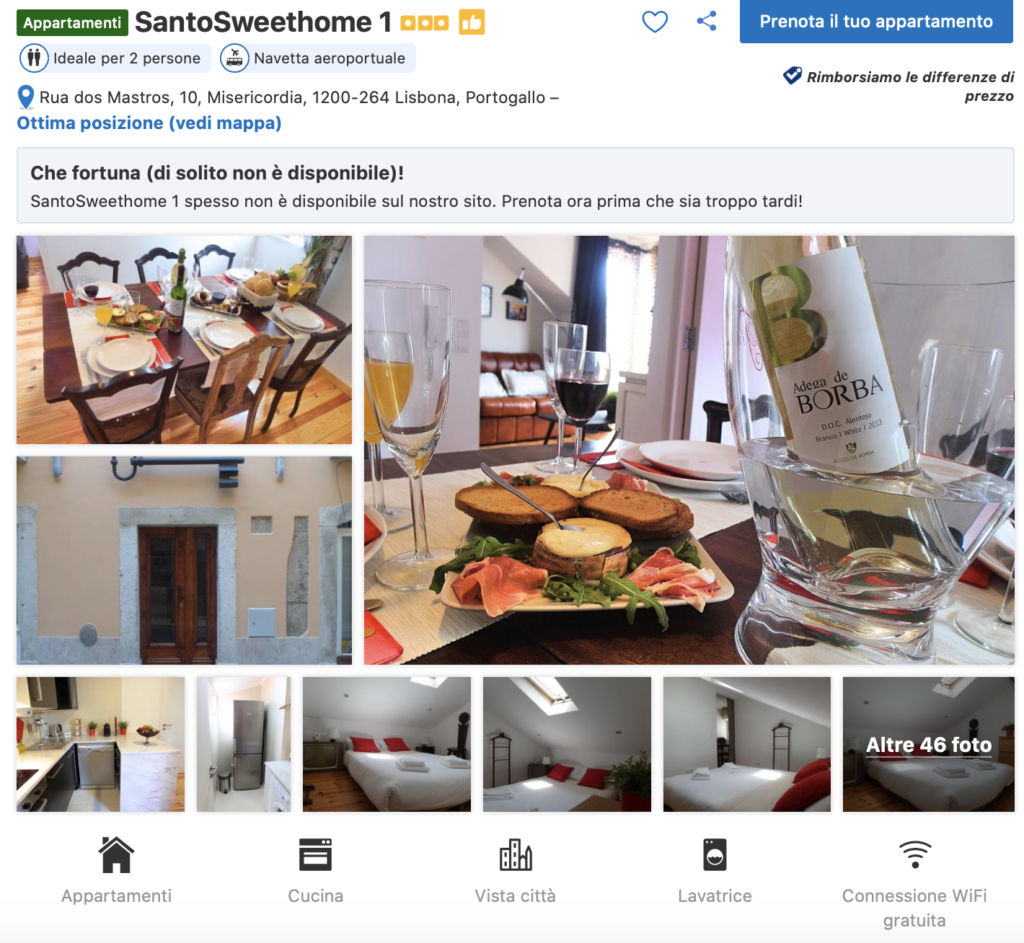Image resolution: width=1024 pixels, height=943 pixels.
Task: Click the Lavatrice washing machine icon
Action: (714, 855)
